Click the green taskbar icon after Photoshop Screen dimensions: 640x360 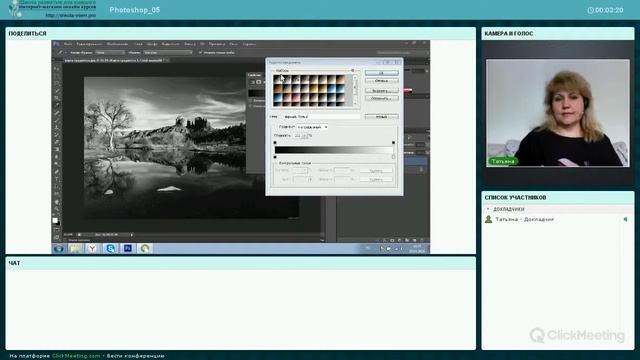pyautogui.click(x=145, y=248)
